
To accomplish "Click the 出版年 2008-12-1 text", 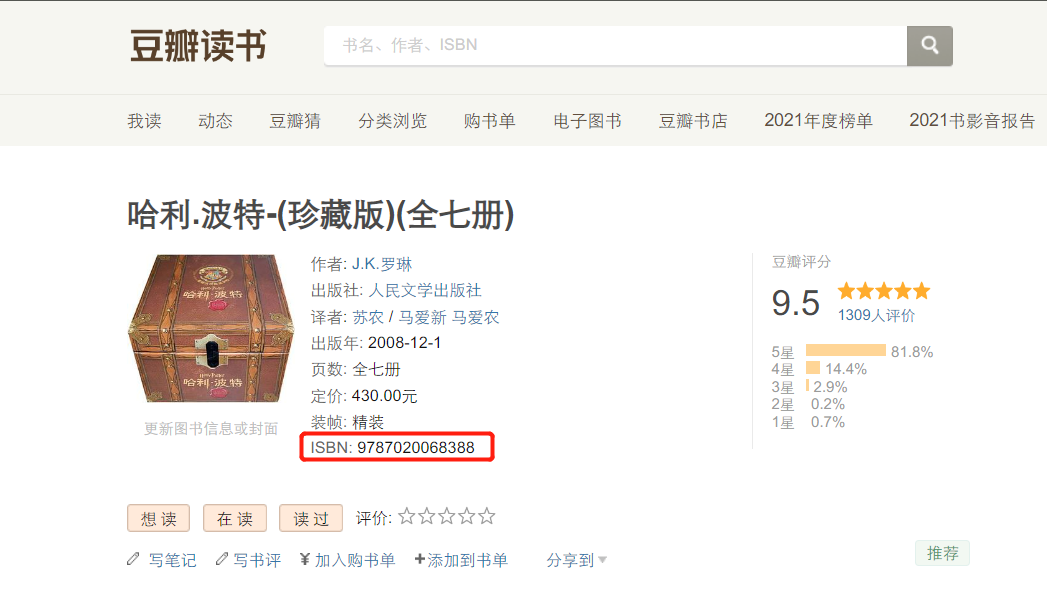I will 376,343.
